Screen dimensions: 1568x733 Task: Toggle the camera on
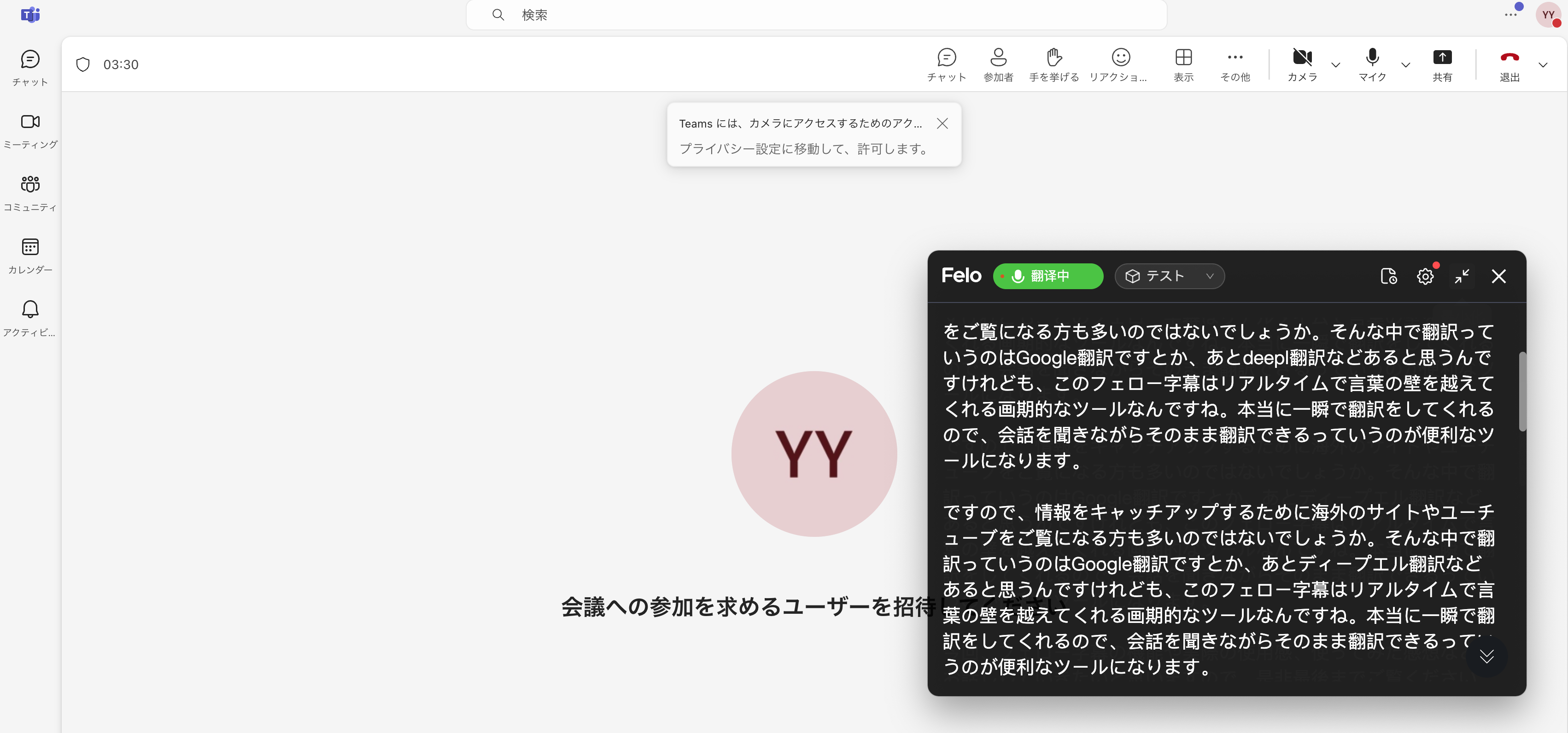tap(1302, 64)
